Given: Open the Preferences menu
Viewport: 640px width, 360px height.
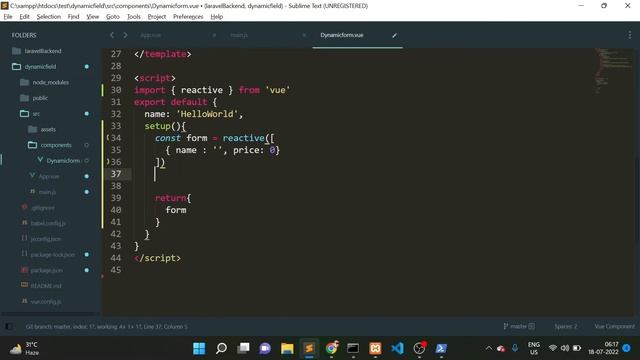Looking at the screenshot, I should click(188, 17).
